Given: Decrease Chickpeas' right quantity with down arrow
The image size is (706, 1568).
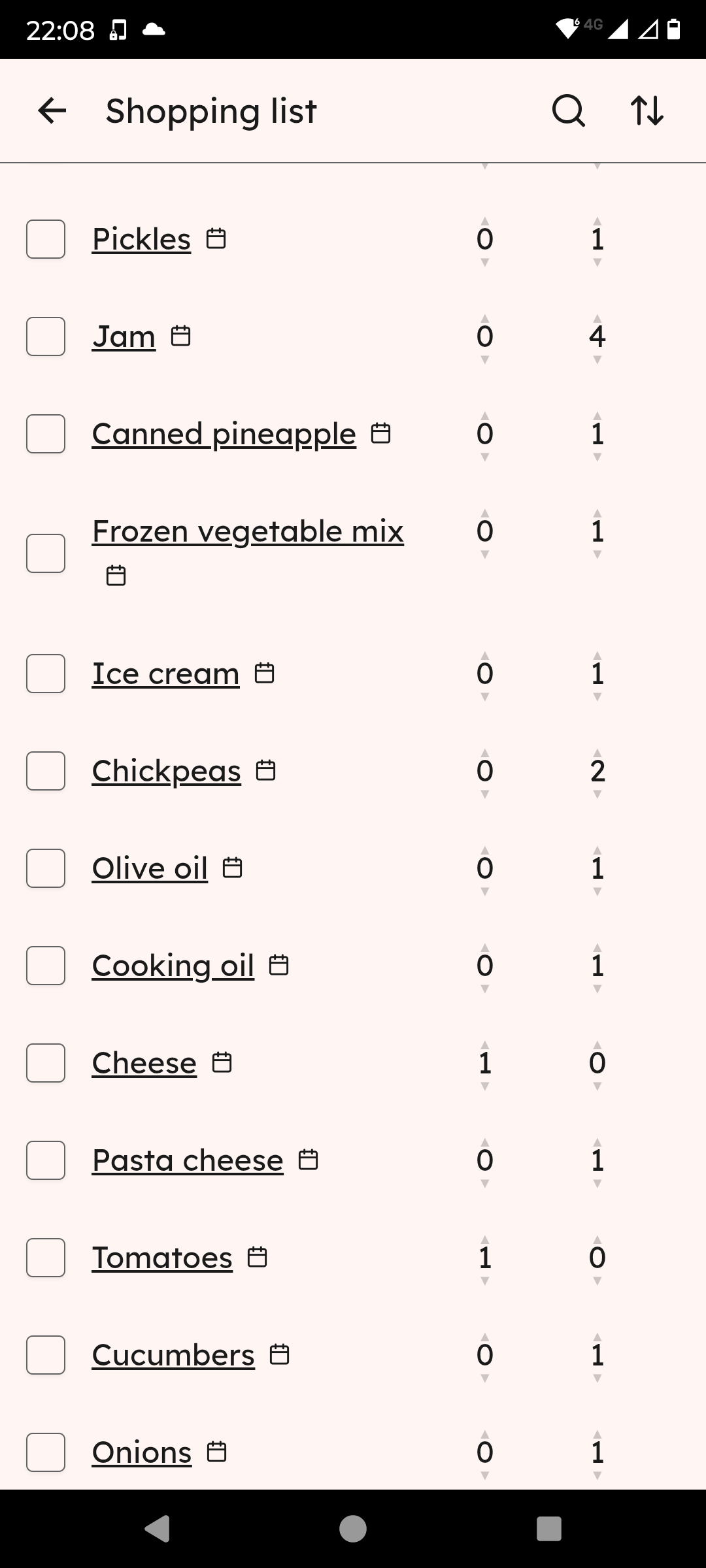Looking at the screenshot, I should (x=597, y=795).
